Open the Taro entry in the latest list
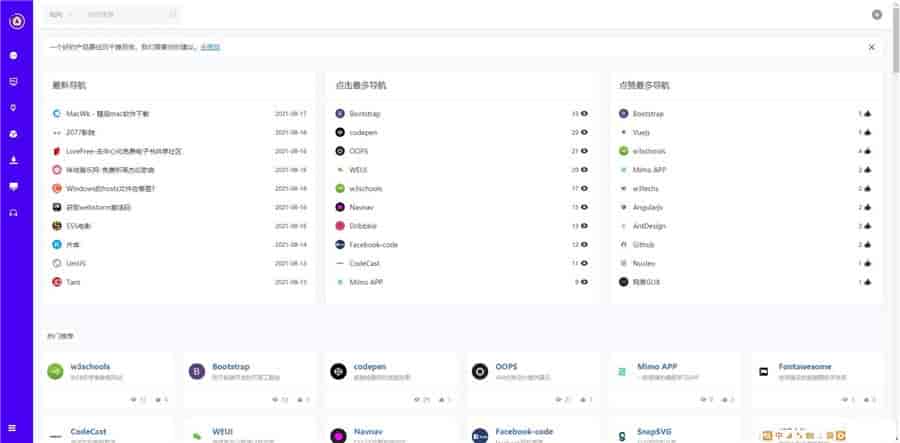The height and width of the screenshot is (443, 900). tap(73, 282)
